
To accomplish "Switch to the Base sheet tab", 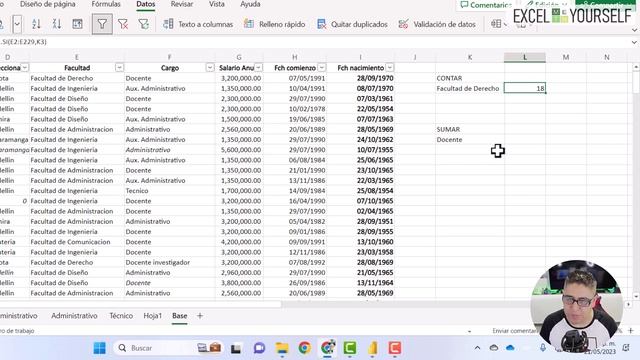I will point(180,316).
